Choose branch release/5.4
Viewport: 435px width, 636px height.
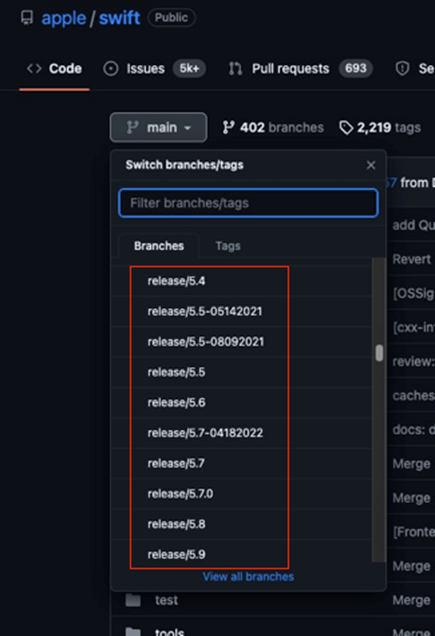(241, 281)
